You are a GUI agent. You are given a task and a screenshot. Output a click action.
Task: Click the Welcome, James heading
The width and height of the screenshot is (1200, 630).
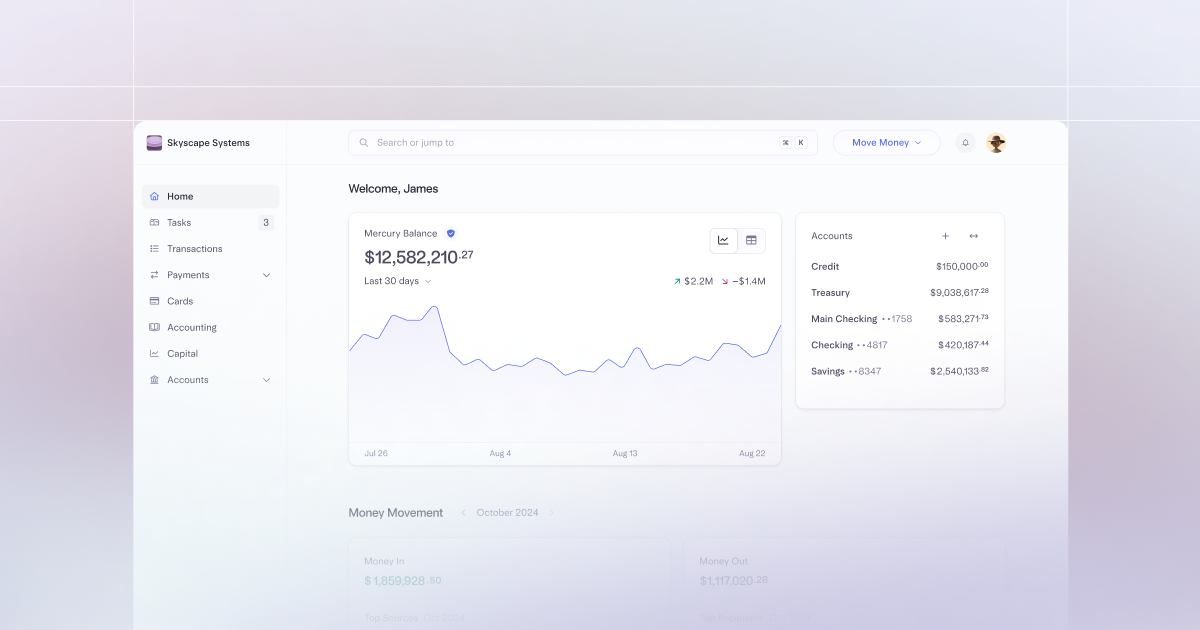[x=393, y=188]
